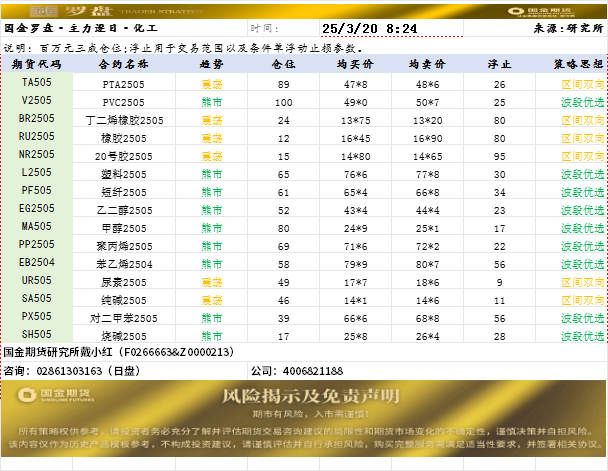Select the 聚丙烯2505 contract name cell
Screen dimensions: 608x471
coord(124,246)
